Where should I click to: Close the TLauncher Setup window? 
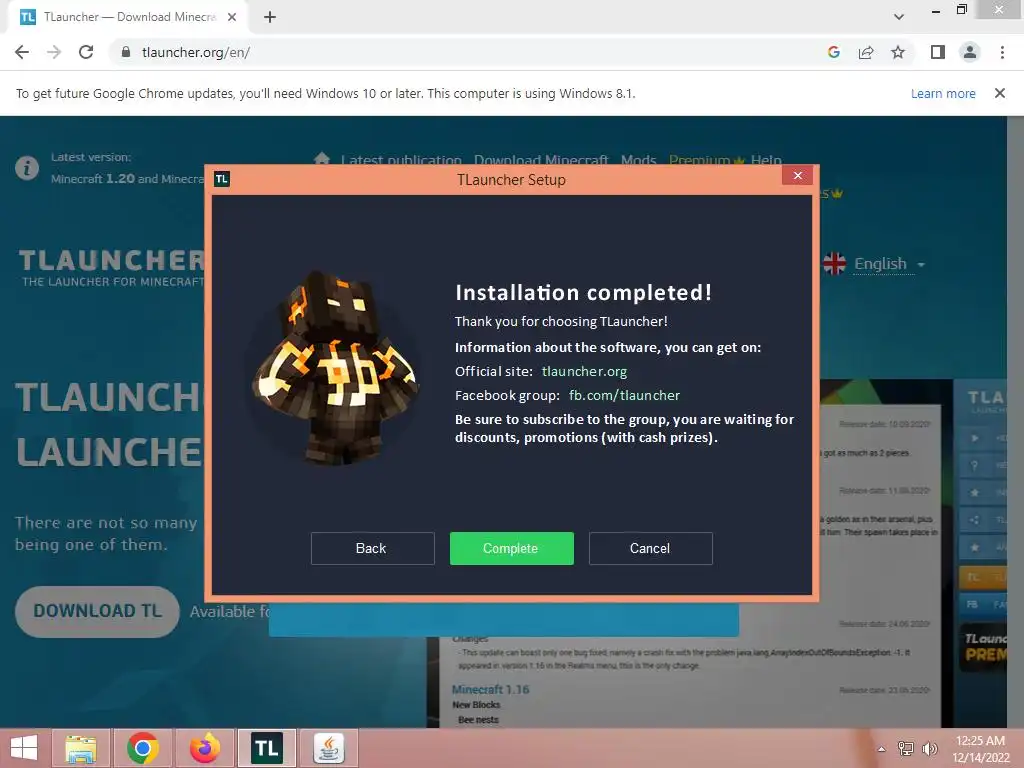coord(797,175)
